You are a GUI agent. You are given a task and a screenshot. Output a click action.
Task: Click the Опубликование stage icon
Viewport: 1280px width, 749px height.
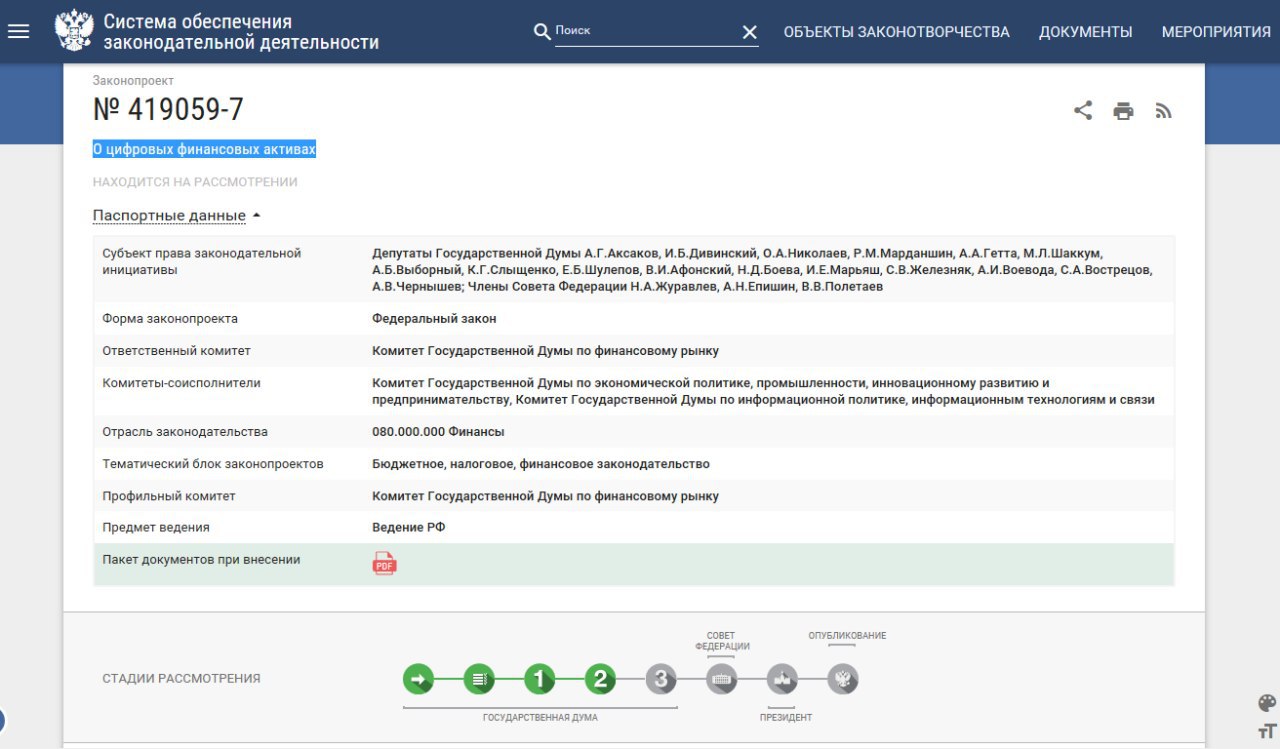(843, 680)
